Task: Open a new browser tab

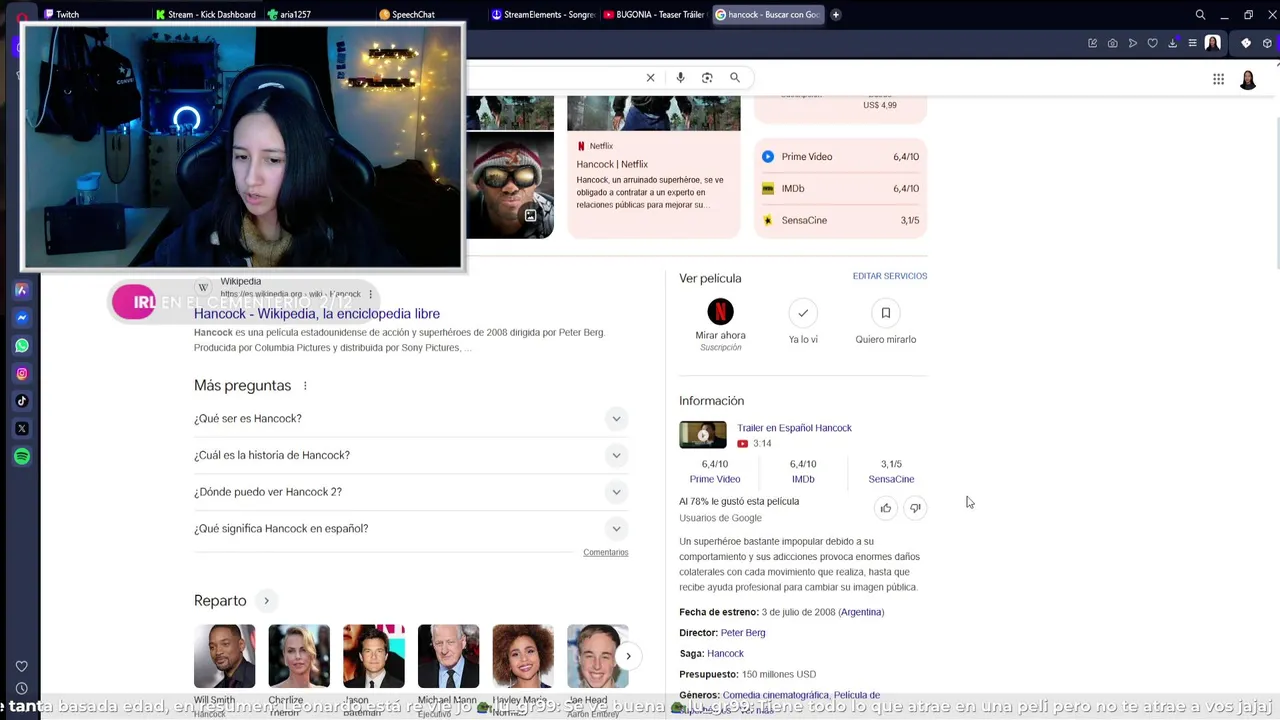Action: (836, 15)
